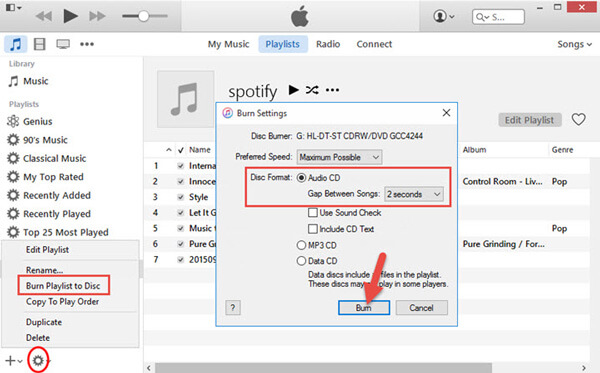The image size is (600, 373).
Task: Sort by the Genre column header
Action: click(562, 150)
